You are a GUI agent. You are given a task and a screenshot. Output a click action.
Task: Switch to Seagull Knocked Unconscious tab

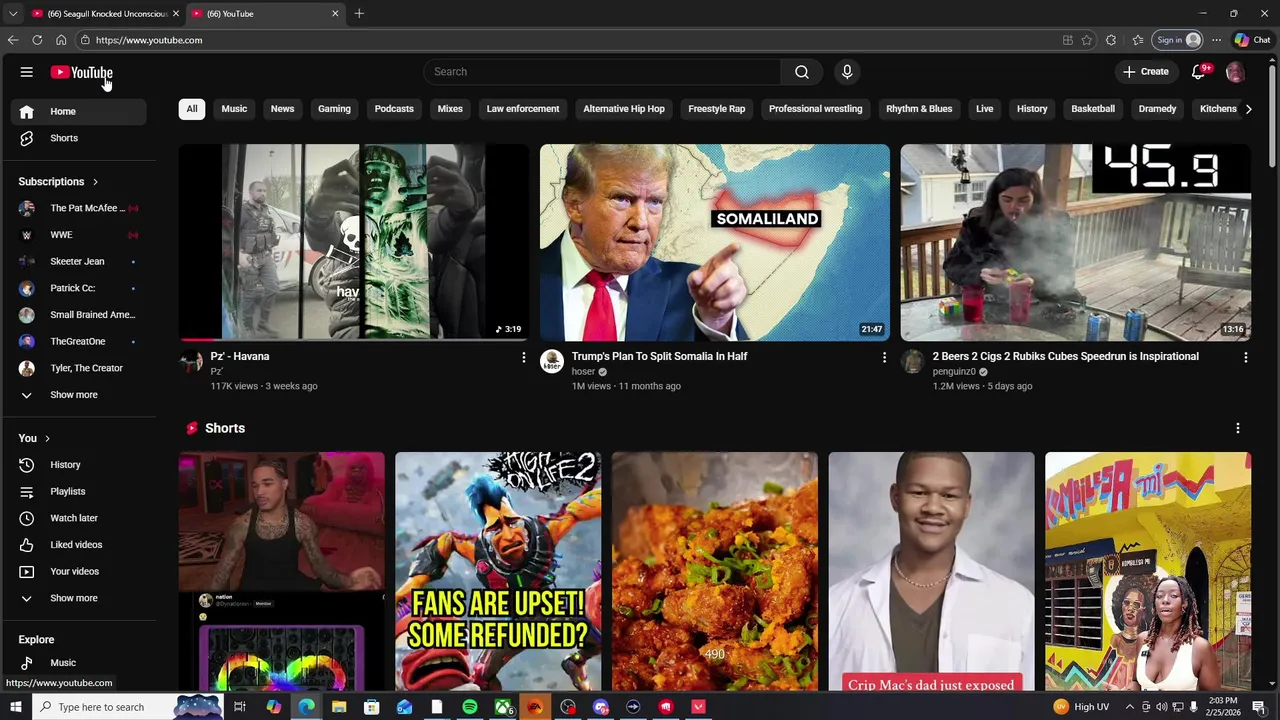[104, 13]
